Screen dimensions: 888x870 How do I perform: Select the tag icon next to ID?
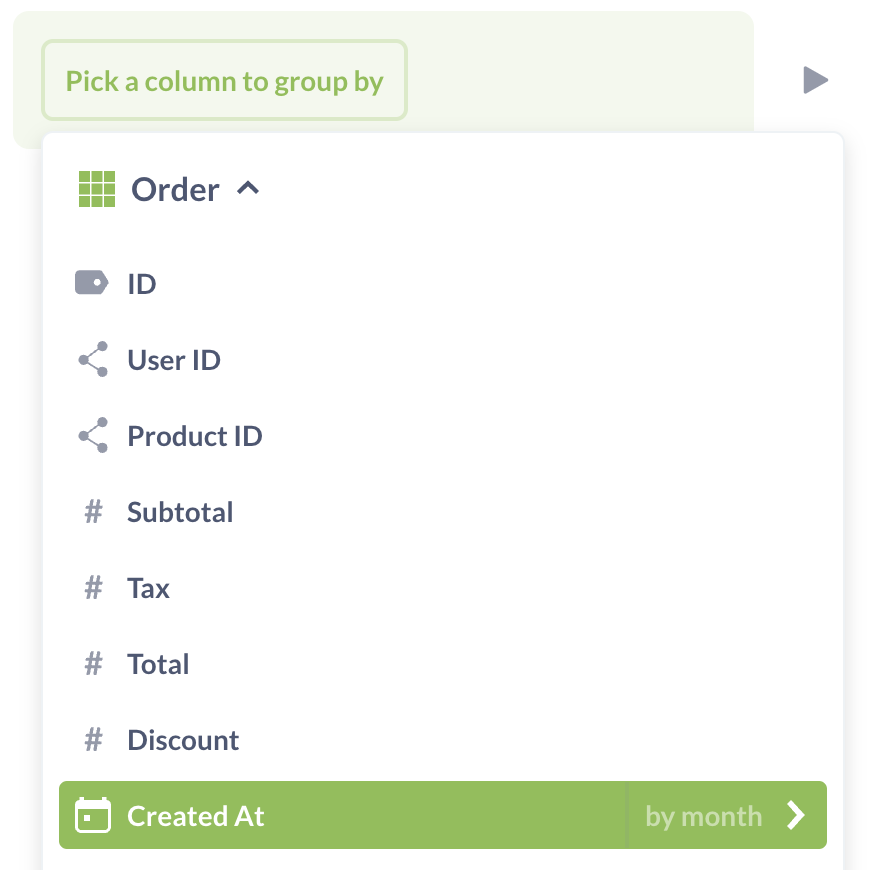pyautogui.click(x=93, y=283)
